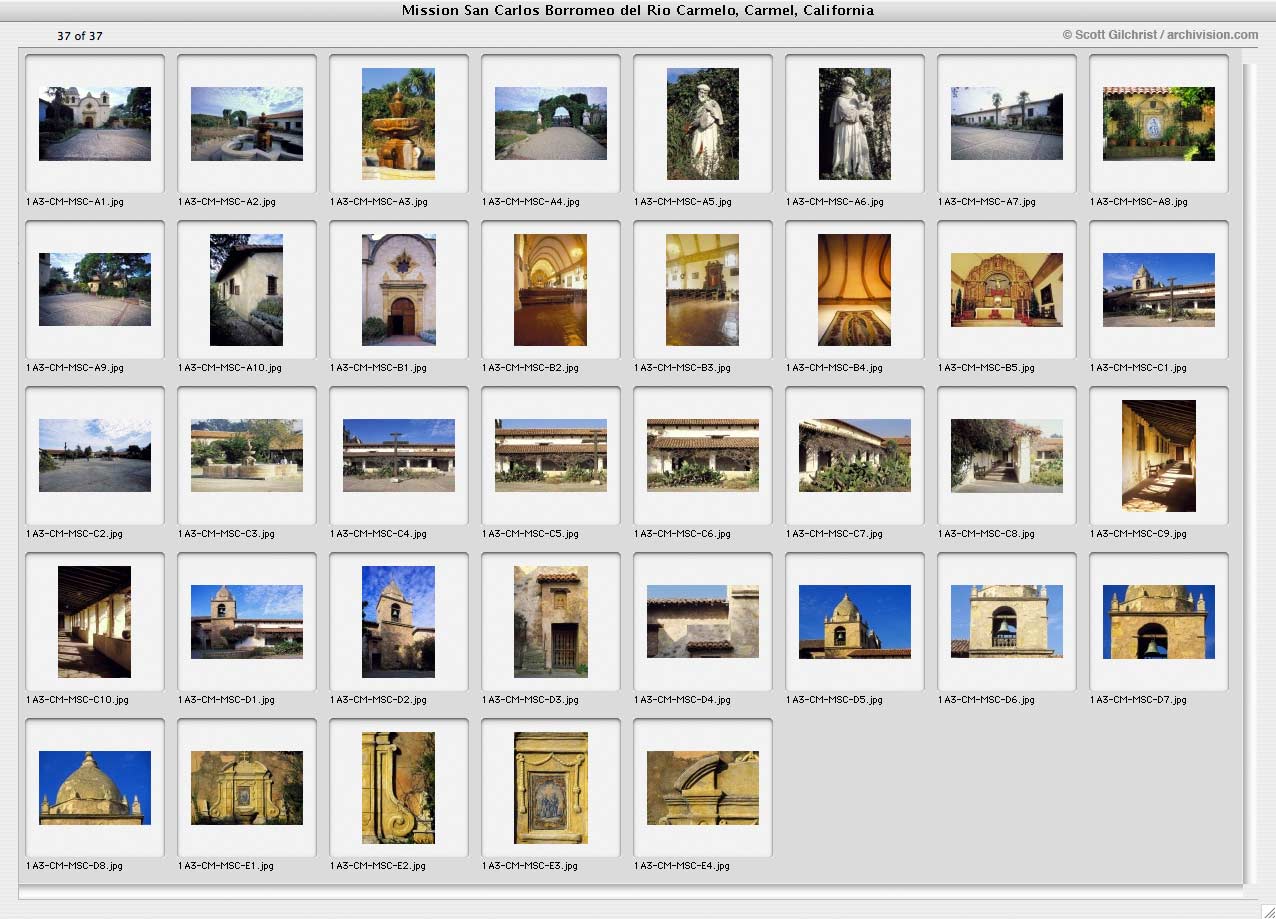Click the filename label 1A3-CM-MSC-C9.jpg
Image resolution: width=1276 pixels, height=919 pixels.
[x=1139, y=534]
